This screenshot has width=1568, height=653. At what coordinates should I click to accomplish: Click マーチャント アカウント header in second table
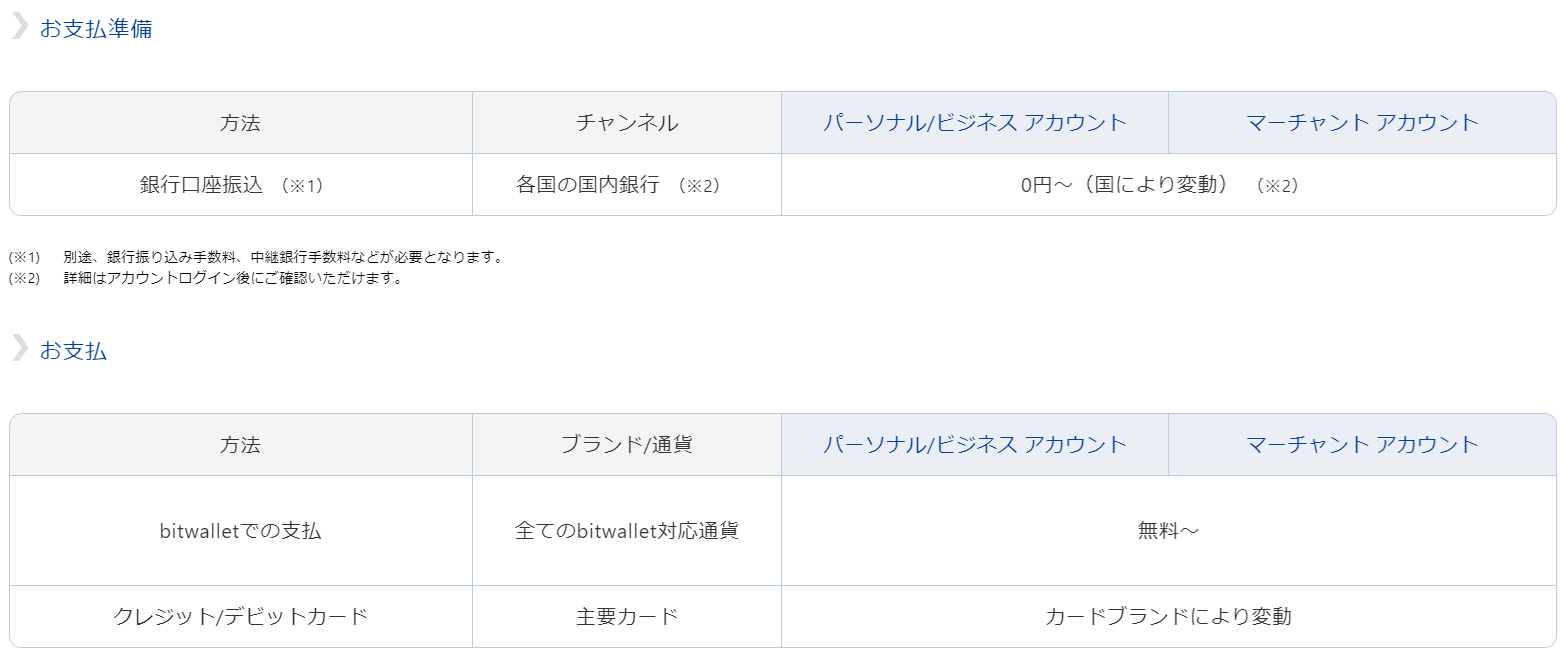click(1362, 445)
